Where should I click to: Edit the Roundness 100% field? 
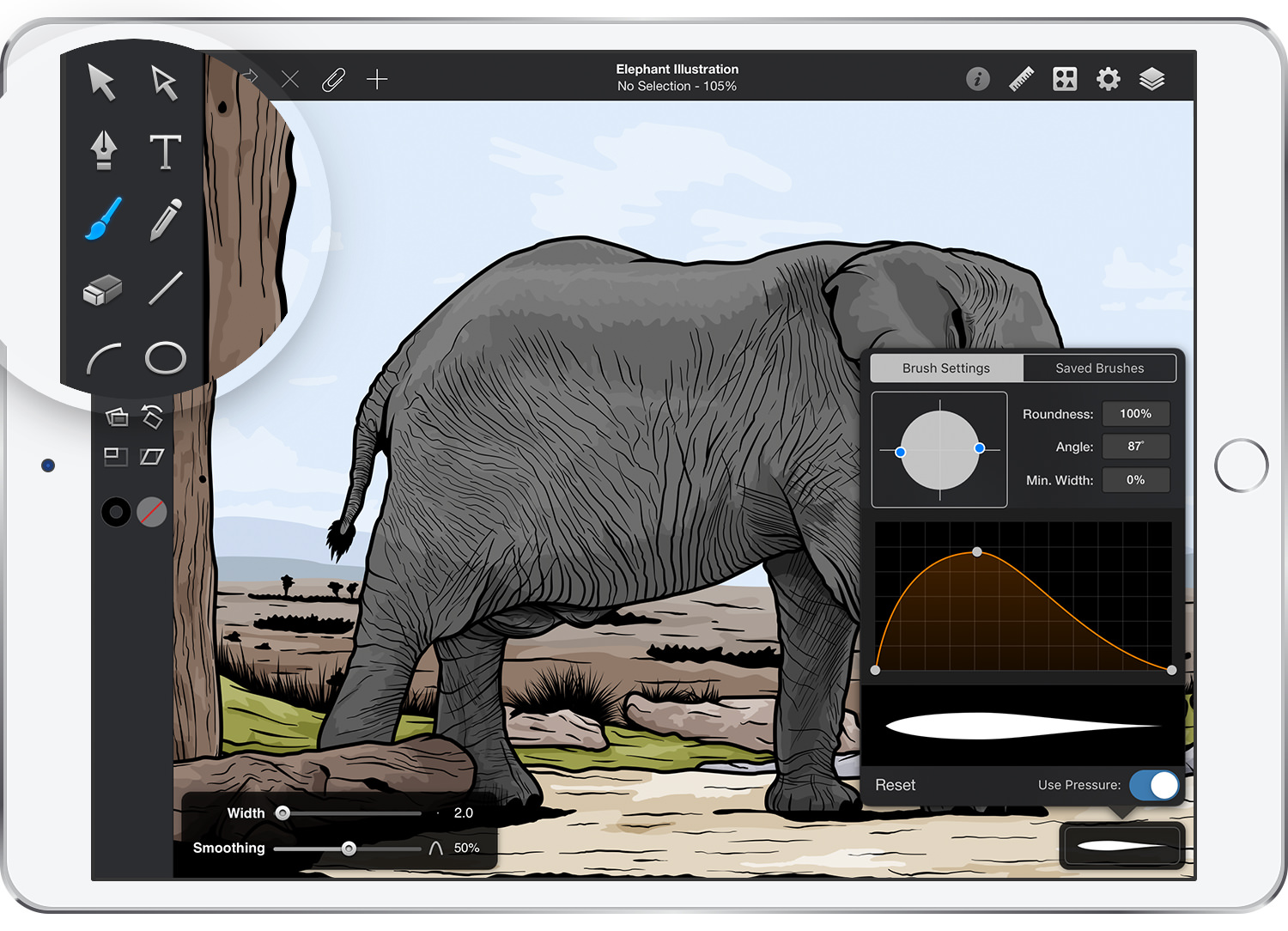click(x=1136, y=413)
